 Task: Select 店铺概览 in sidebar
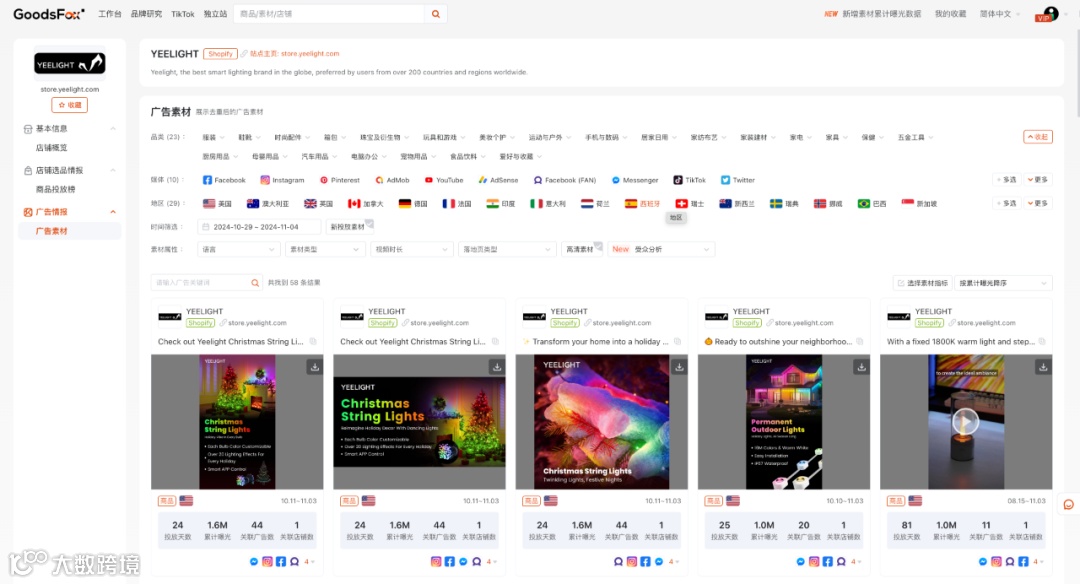(x=52, y=148)
